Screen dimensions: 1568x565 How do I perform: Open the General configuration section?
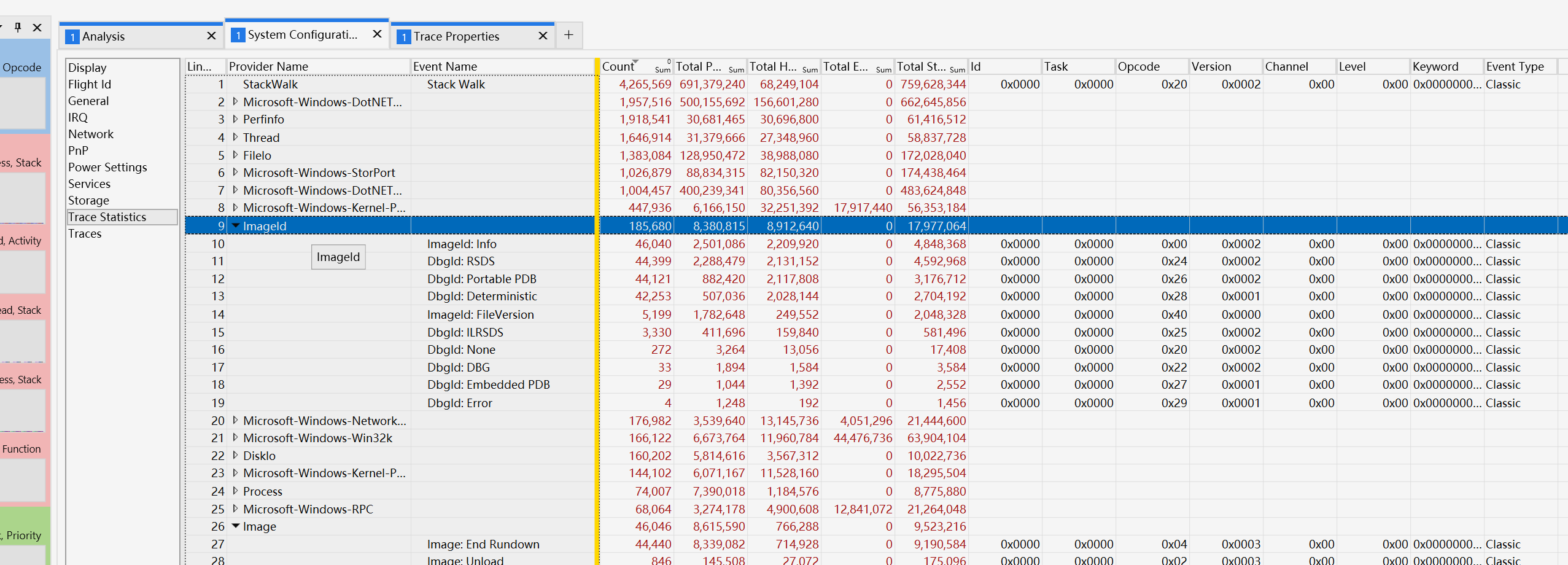[88, 101]
